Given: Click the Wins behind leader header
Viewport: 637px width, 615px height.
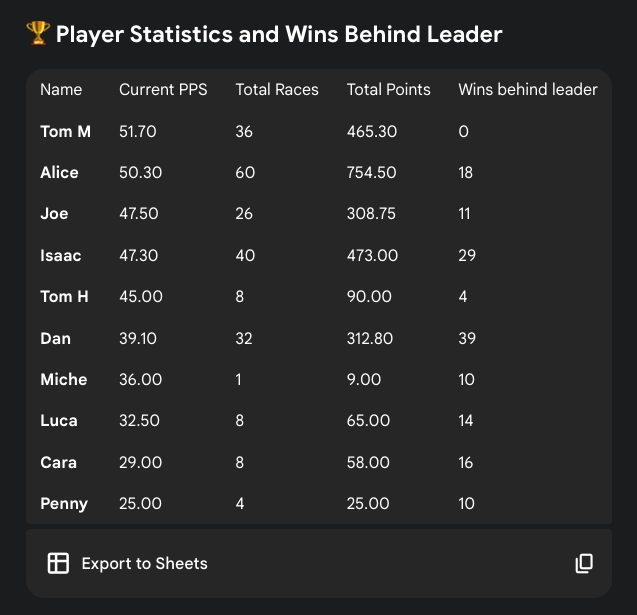Looking at the screenshot, I should point(527,90).
